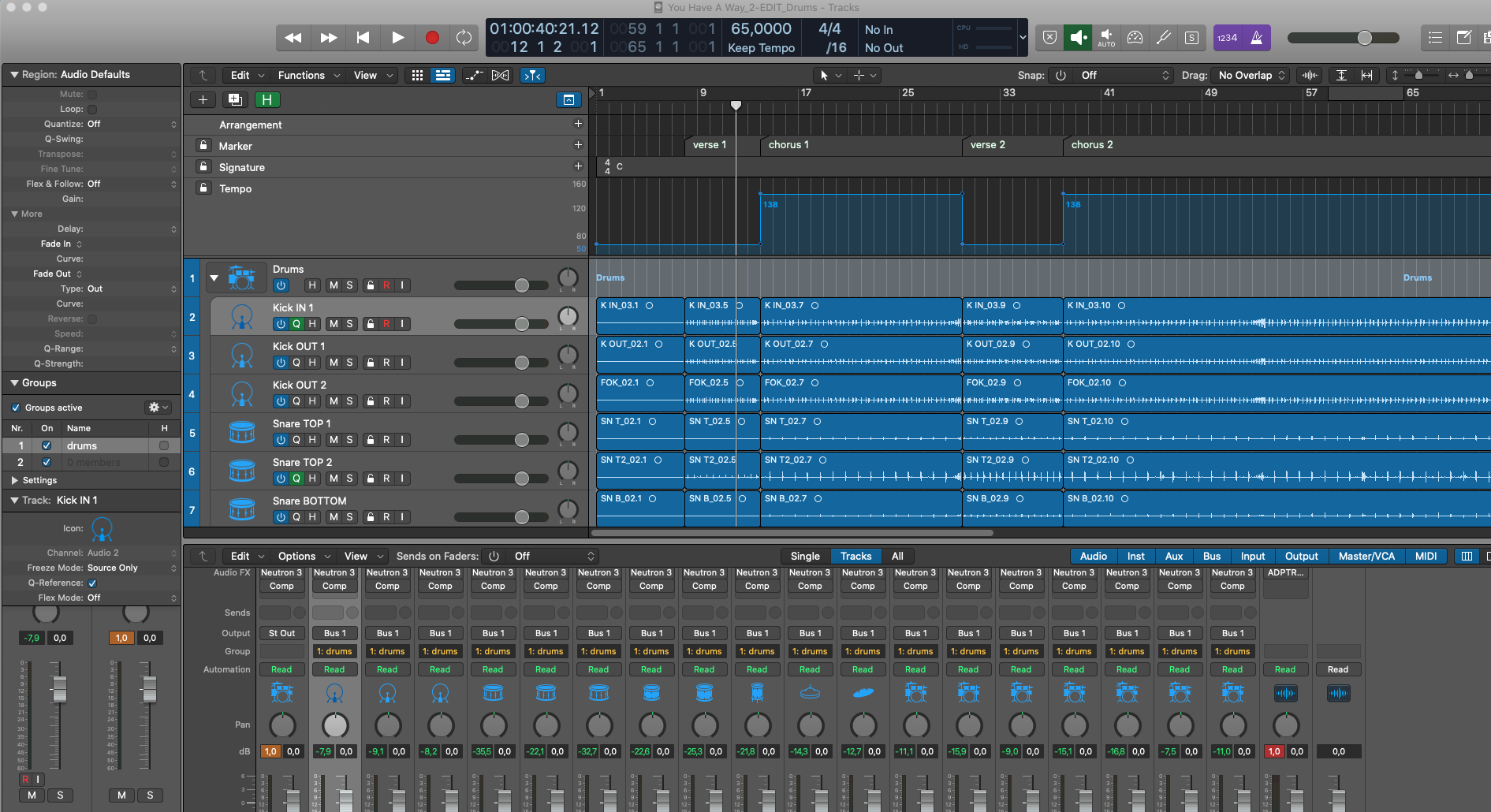
Task: Open the Flex show/hide icon
Action: pos(500,75)
